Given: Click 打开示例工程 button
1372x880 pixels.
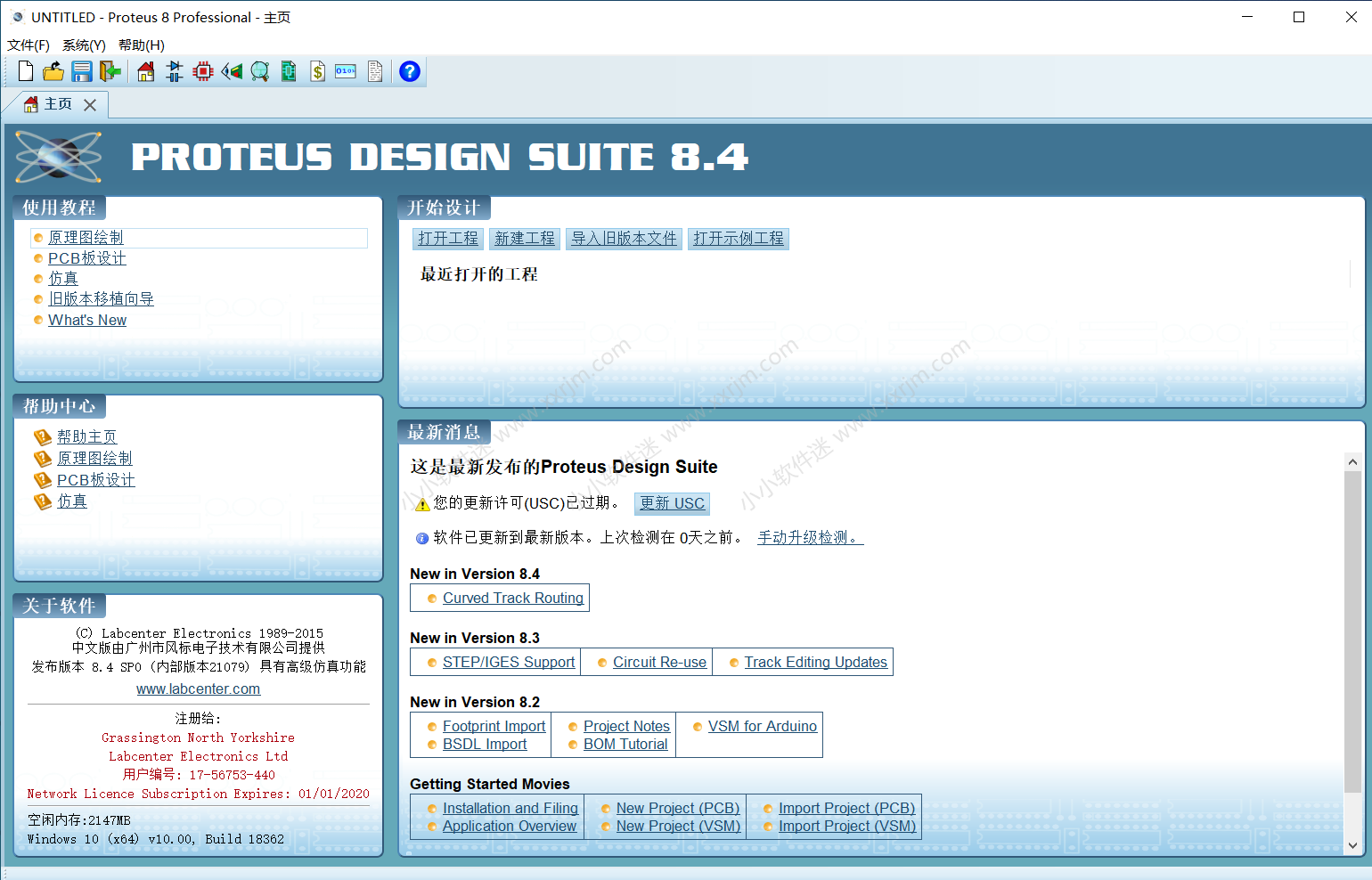Looking at the screenshot, I should pos(739,239).
